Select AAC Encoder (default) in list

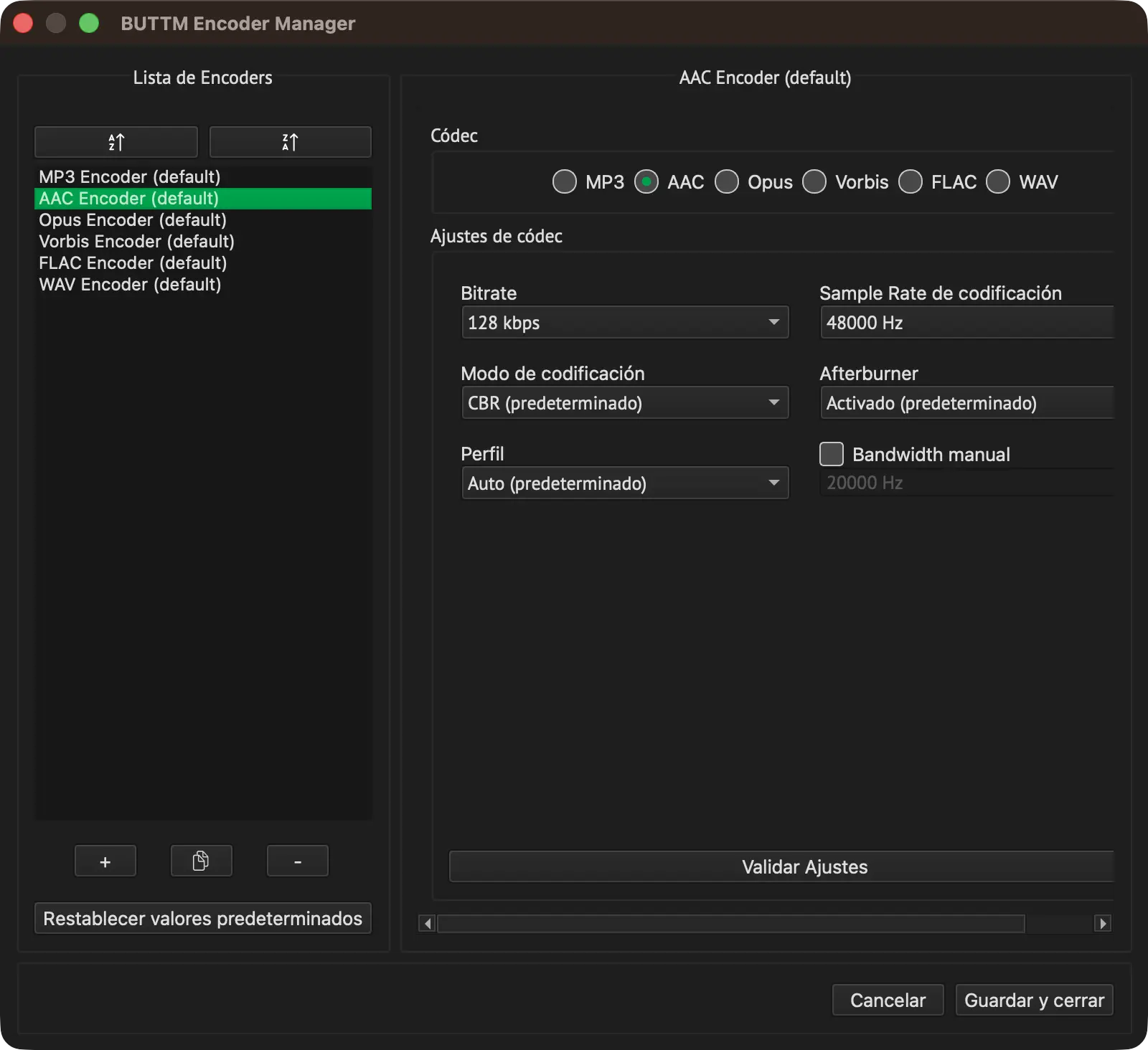[x=203, y=199]
